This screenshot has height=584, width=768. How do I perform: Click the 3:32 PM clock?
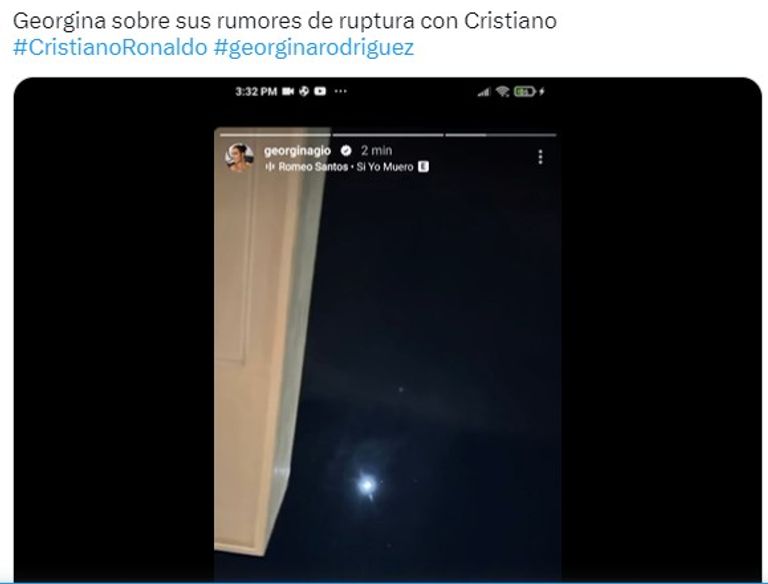pyautogui.click(x=256, y=92)
